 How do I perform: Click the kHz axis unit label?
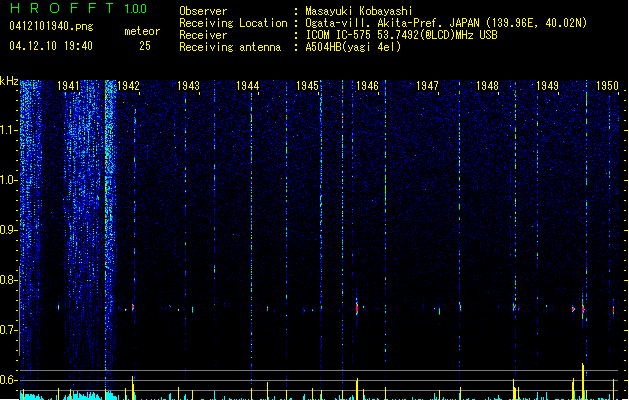coord(9,81)
